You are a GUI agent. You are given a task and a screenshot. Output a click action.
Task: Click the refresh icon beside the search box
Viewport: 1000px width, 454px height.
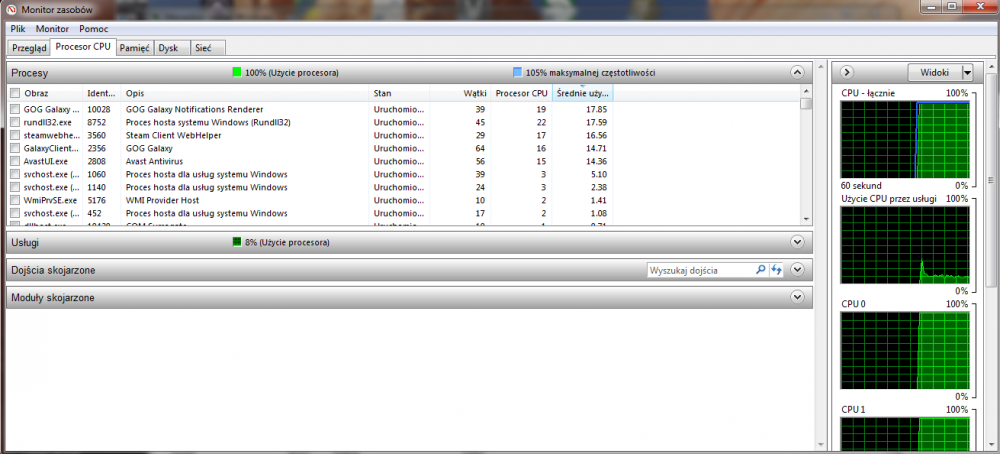[x=775, y=270]
